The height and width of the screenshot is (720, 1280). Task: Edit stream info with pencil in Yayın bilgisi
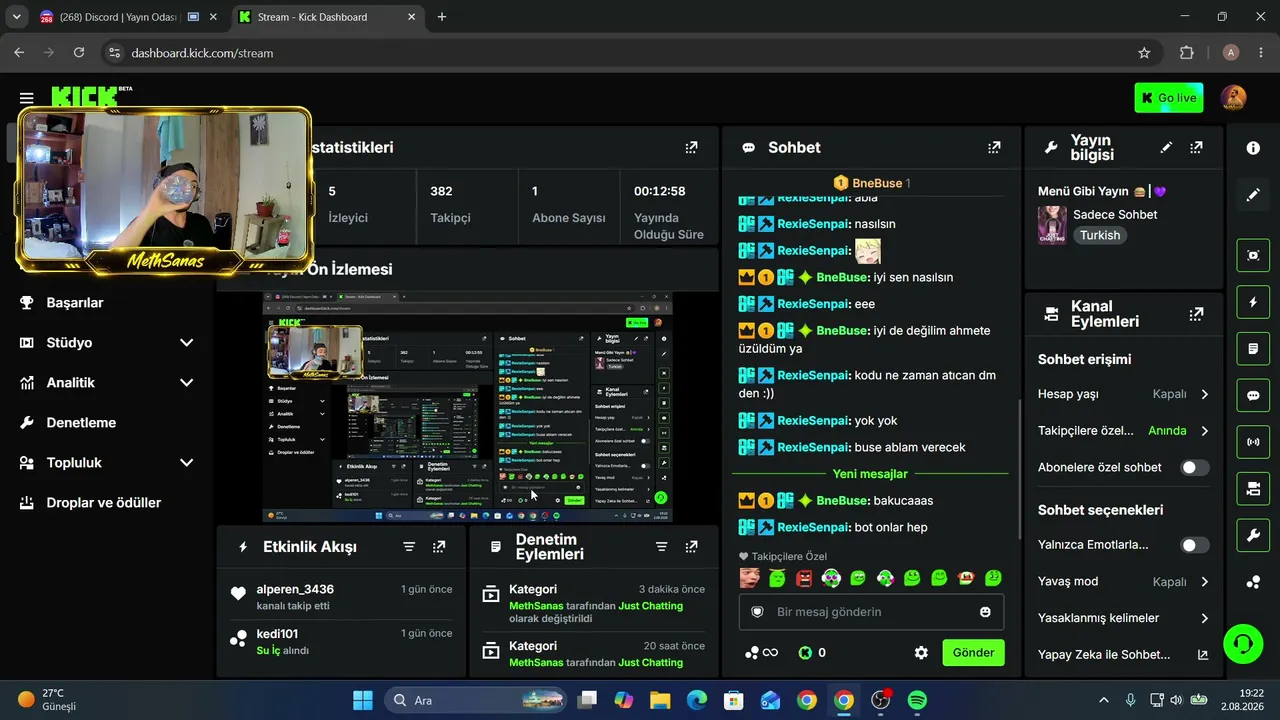click(1166, 147)
